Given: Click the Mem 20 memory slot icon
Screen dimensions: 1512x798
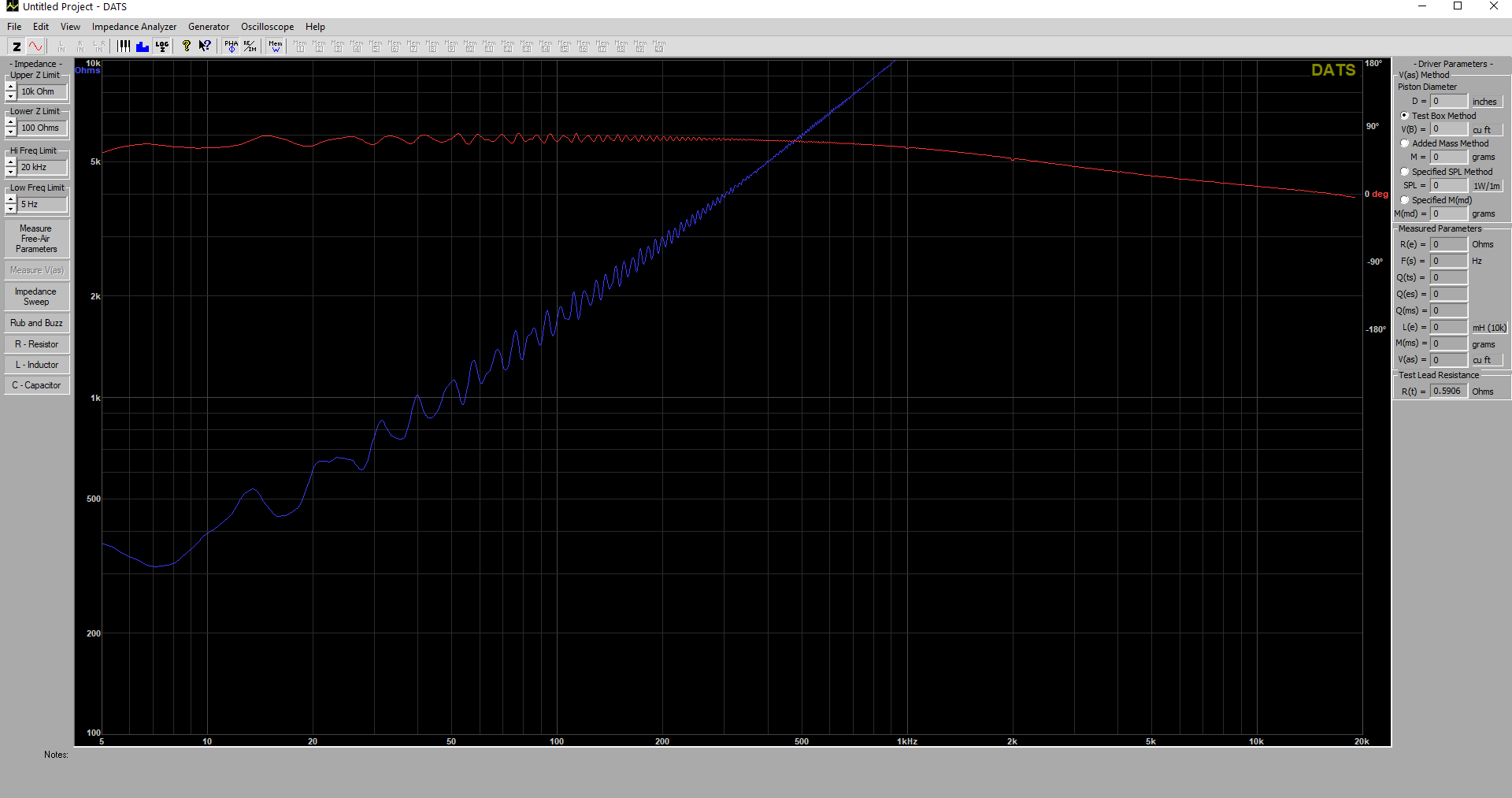Looking at the screenshot, I should [659, 46].
